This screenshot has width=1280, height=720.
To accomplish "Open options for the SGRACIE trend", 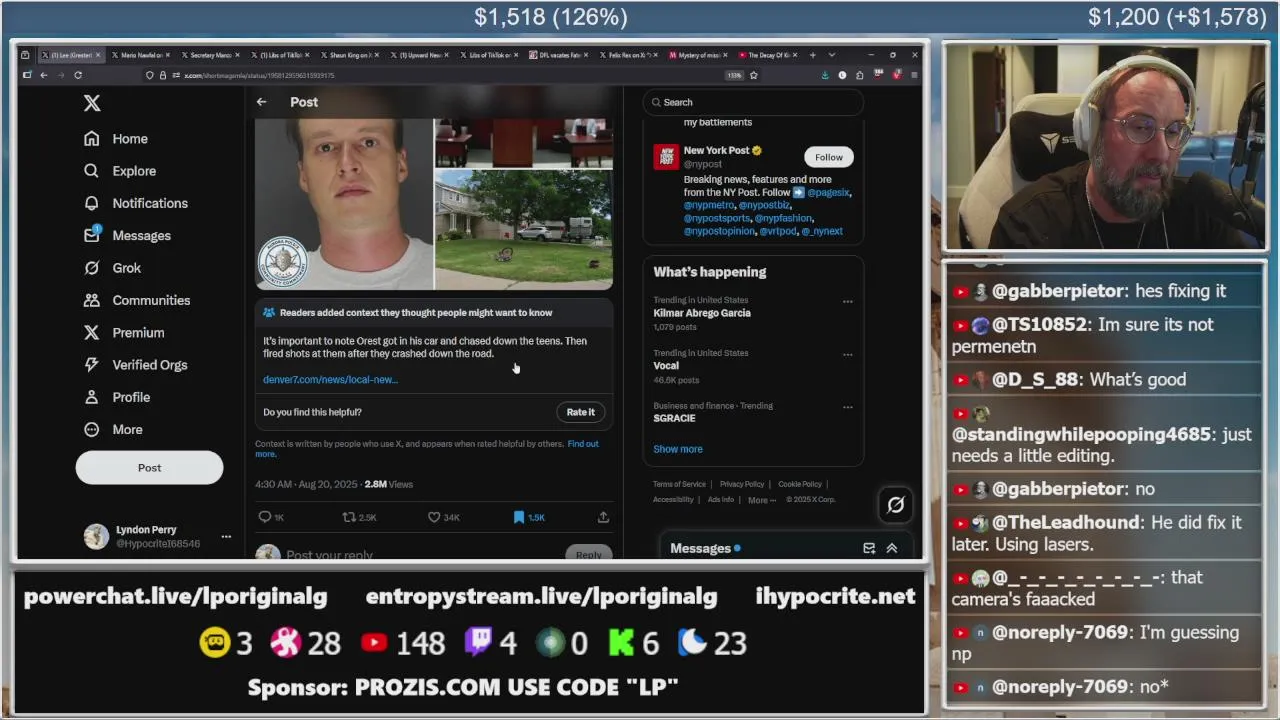I will [847, 407].
